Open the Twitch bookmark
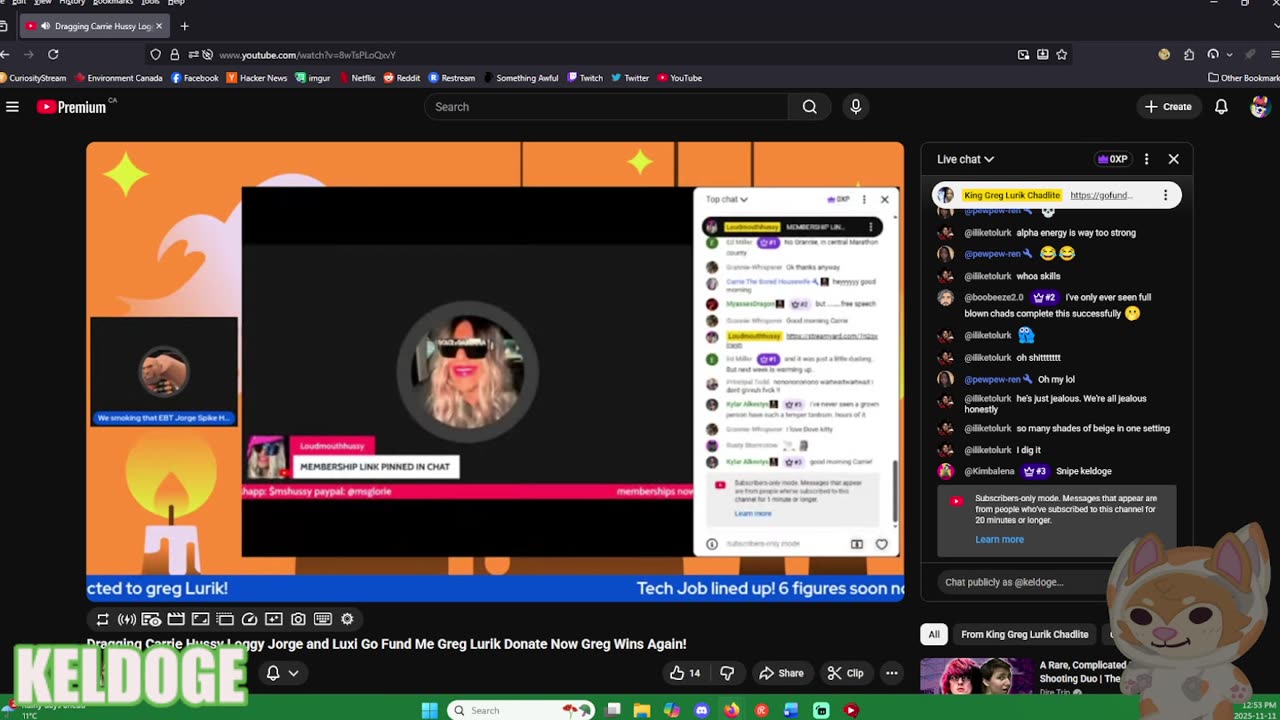This screenshot has width=1280, height=720. tap(585, 78)
